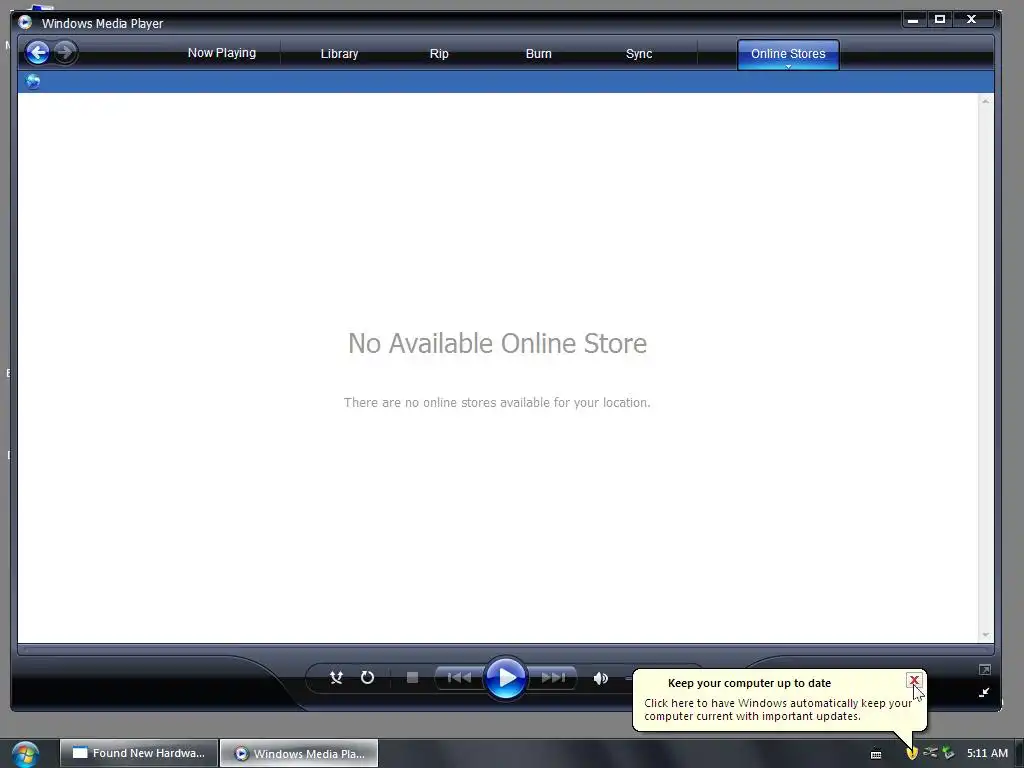Image resolution: width=1024 pixels, height=768 pixels.
Task: Turn on shuffle playback
Action: click(336, 678)
